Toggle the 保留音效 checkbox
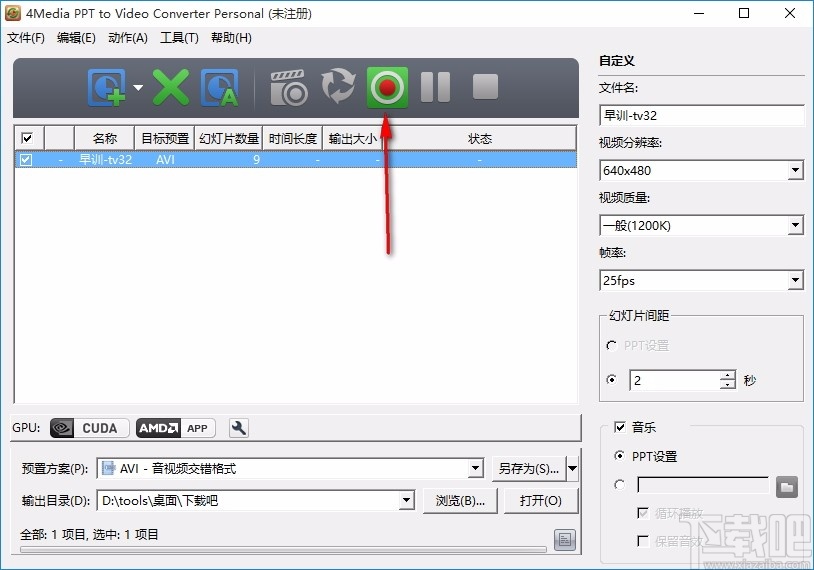814x570 pixels. [643, 541]
